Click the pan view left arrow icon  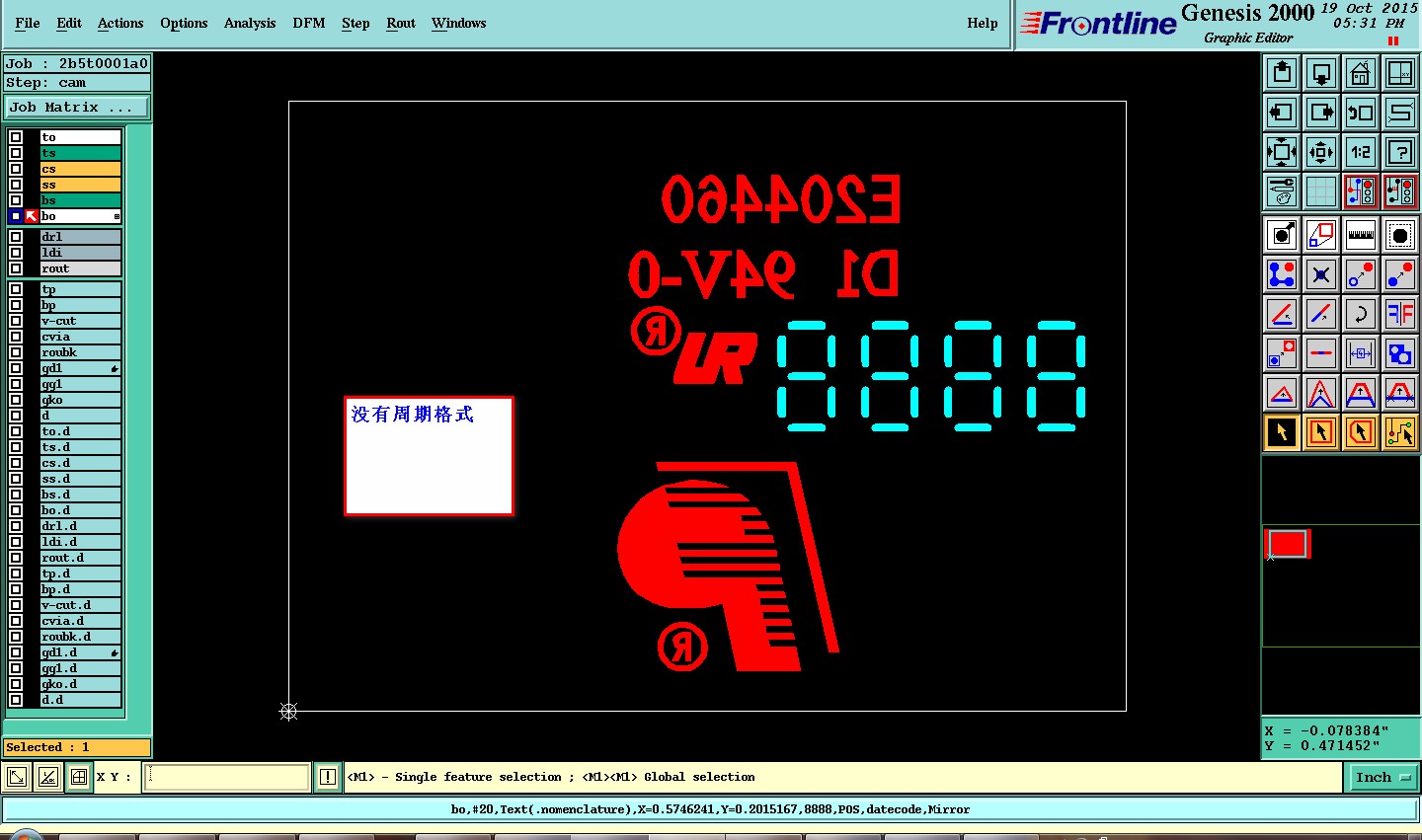(x=1282, y=113)
